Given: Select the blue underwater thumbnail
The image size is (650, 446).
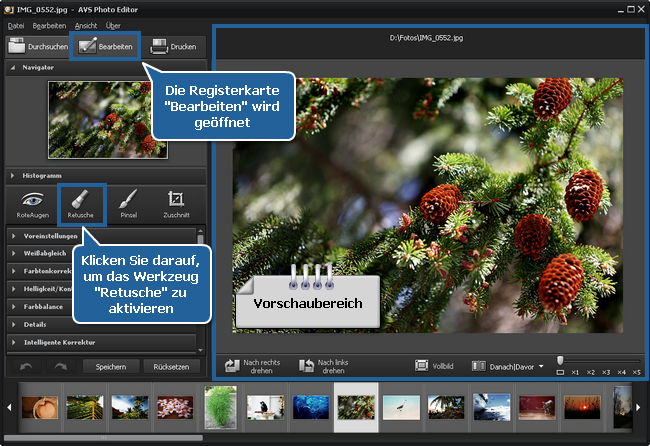Looking at the screenshot, I should click(x=311, y=407).
